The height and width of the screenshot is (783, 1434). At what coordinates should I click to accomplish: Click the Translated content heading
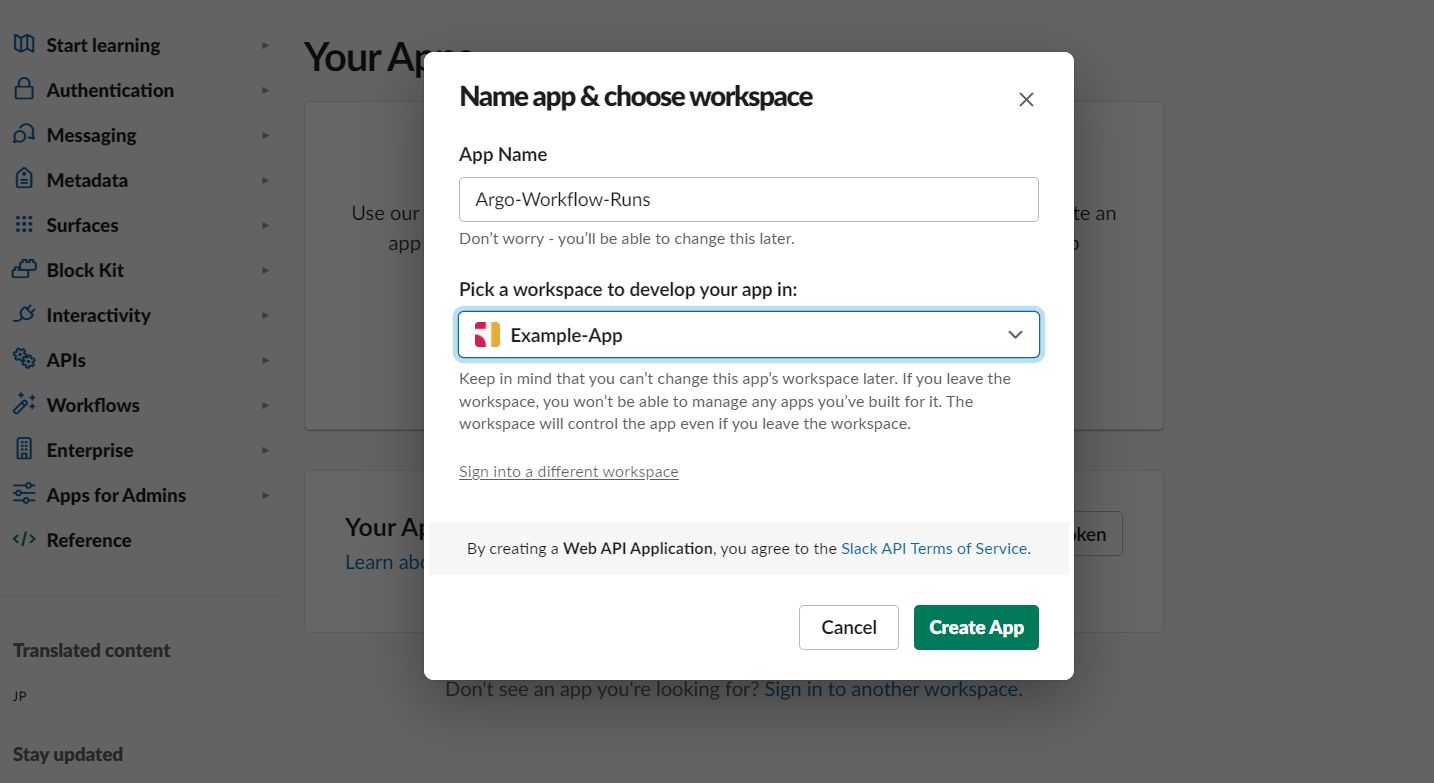point(92,650)
